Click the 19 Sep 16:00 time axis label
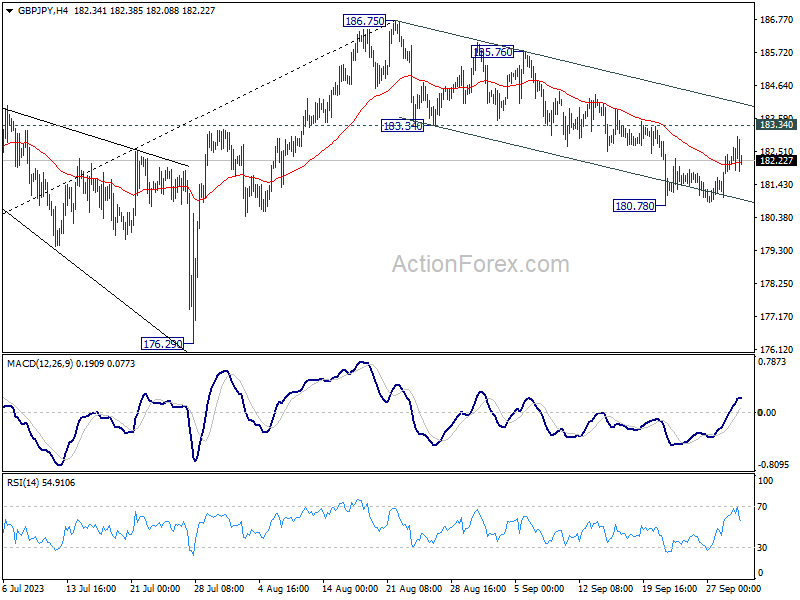Image resolution: width=800 pixels, height=600 pixels. click(669, 588)
